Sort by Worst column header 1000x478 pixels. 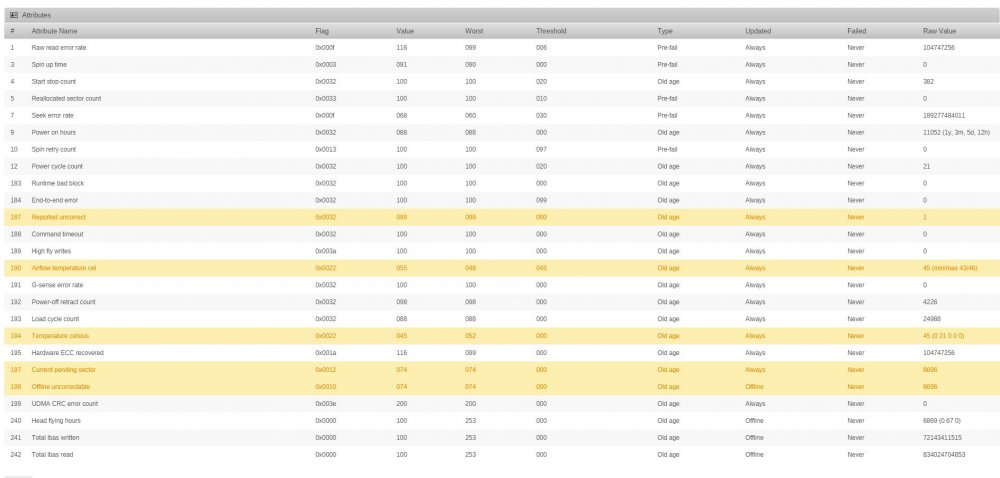pyautogui.click(x=474, y=31)
